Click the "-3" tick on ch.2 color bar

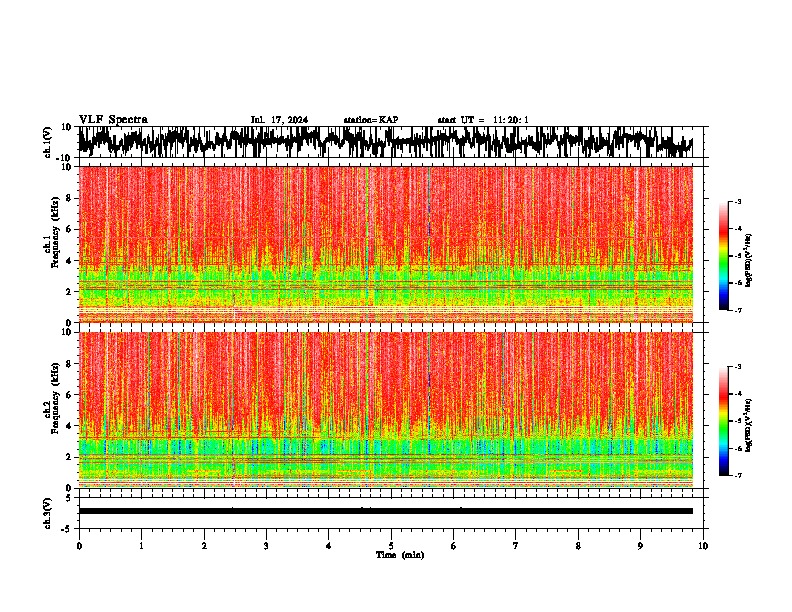[737, 367]
